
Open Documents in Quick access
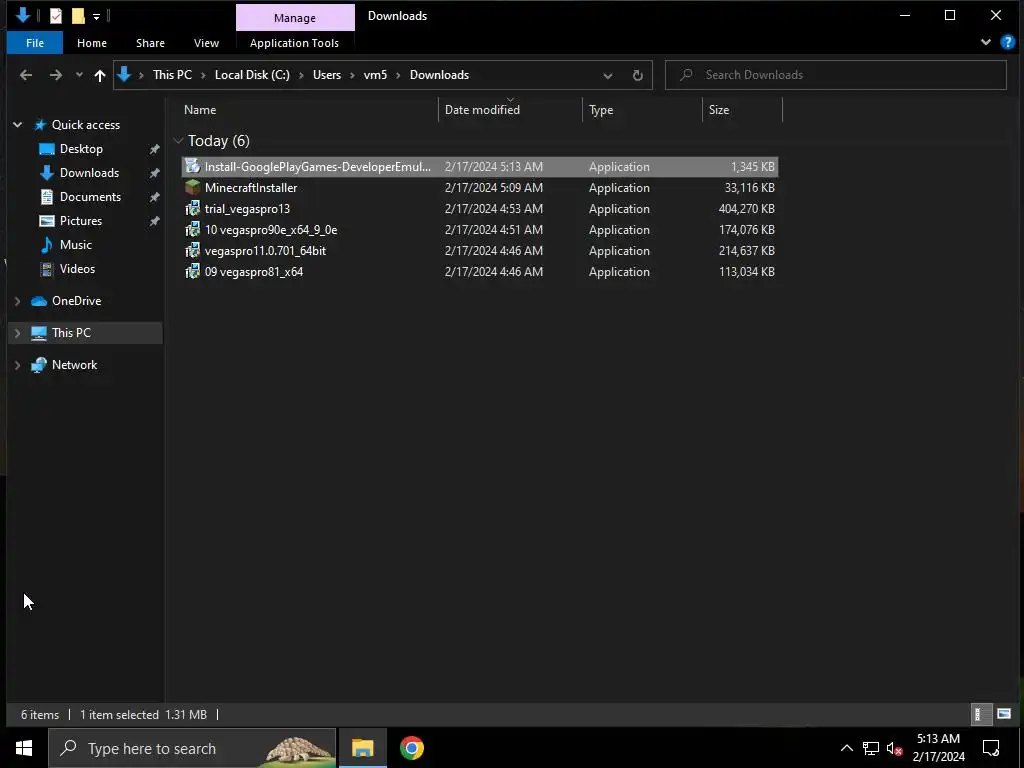point(90,197)
